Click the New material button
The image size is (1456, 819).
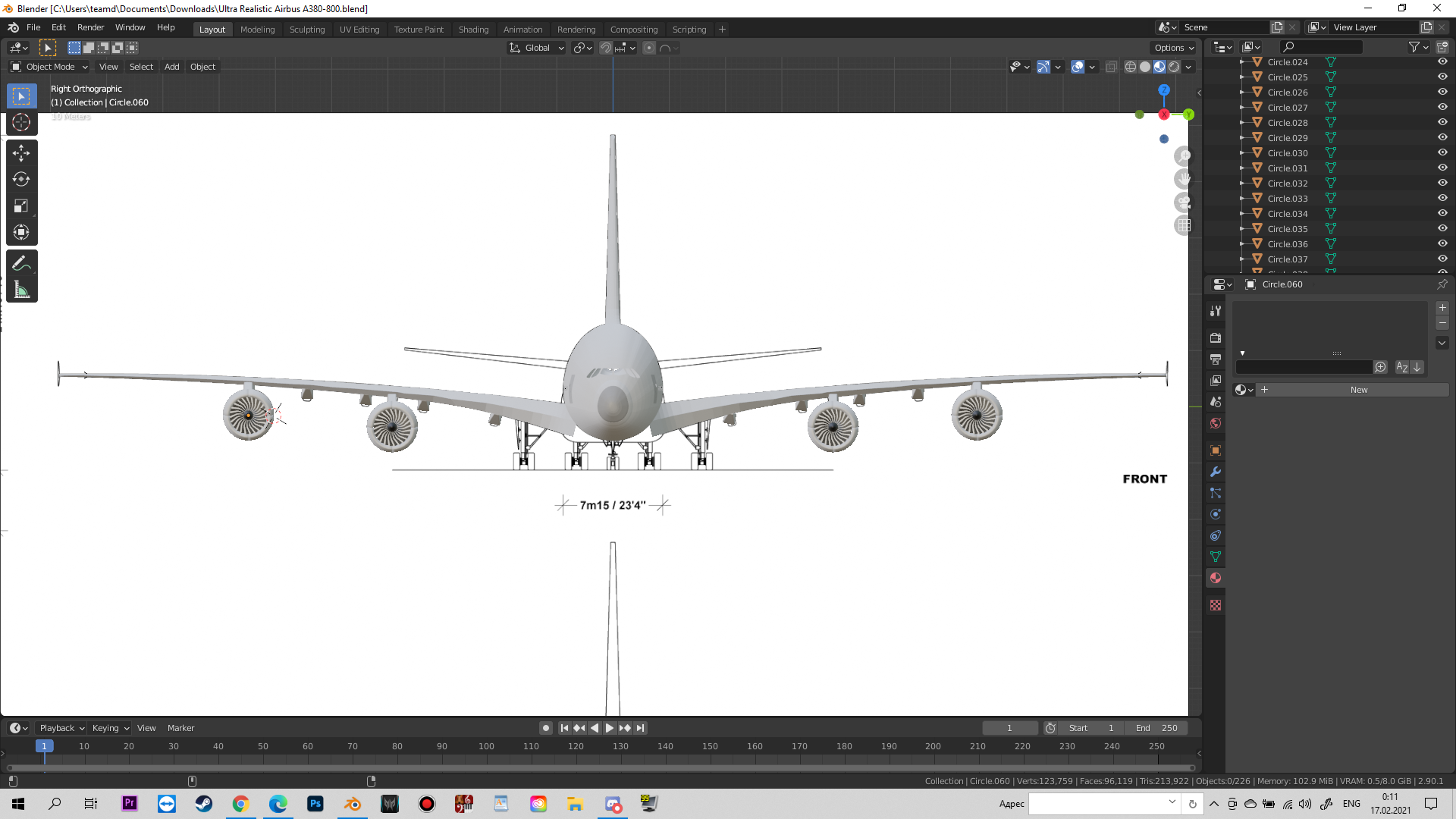tap(1357, 389)
